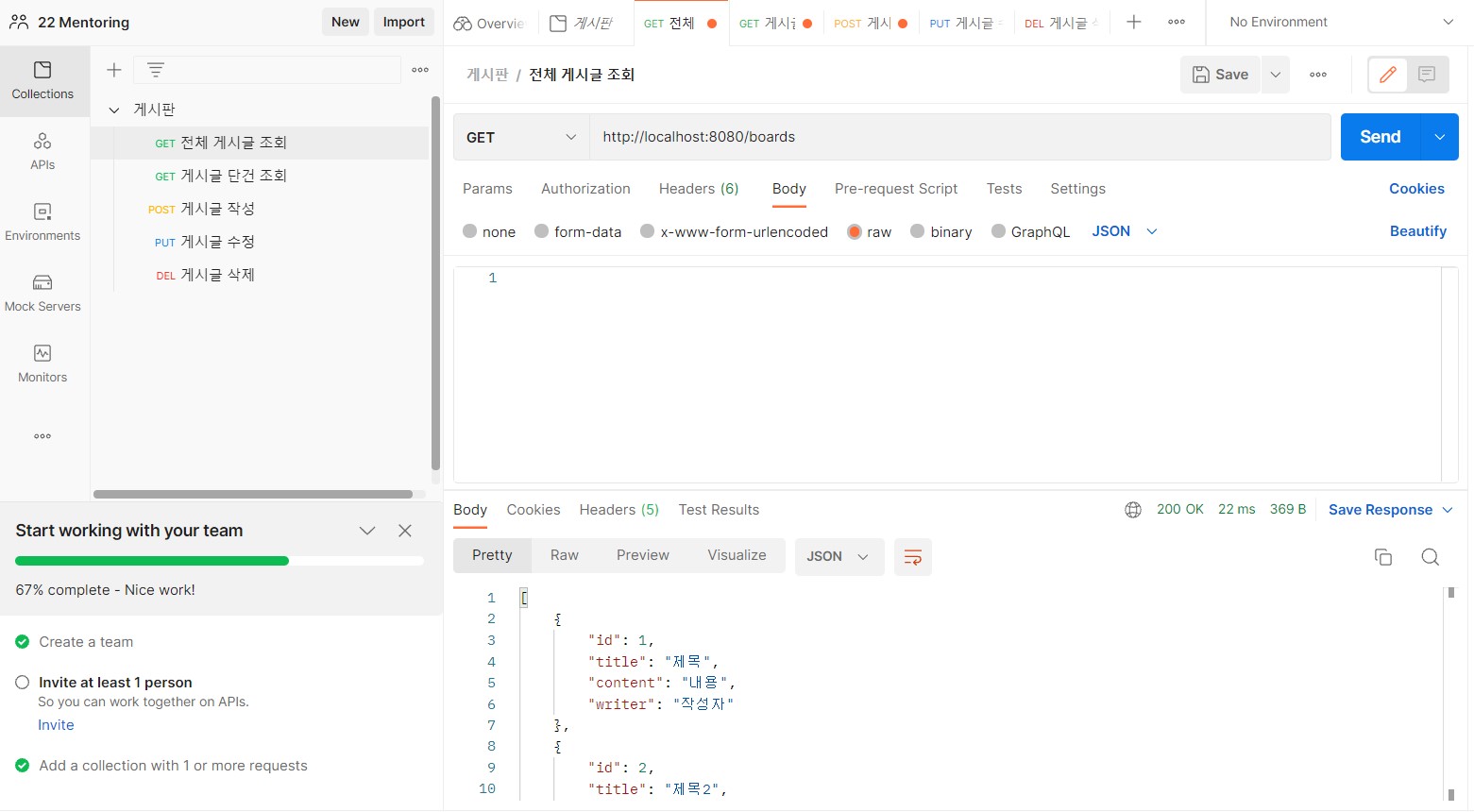This screenshot has height=812, width=1474.
Task: Open the 게시글 삭제 DEL request
Action: [x=261, y=275]
